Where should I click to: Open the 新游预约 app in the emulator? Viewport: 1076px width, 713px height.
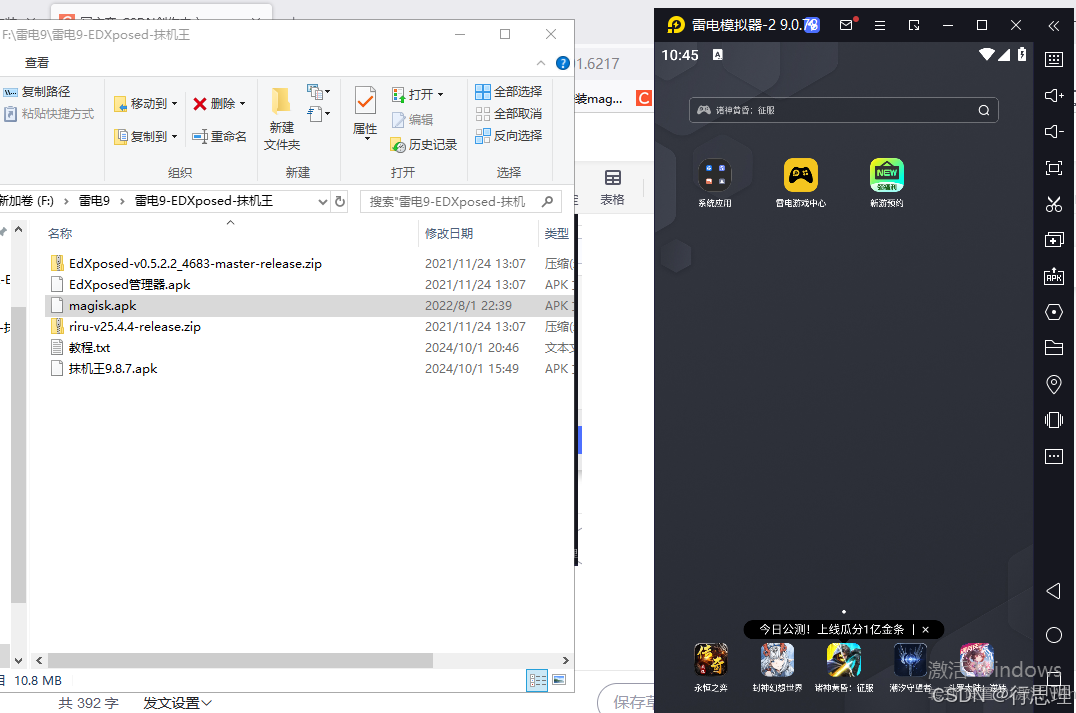(x=887, y=183)
